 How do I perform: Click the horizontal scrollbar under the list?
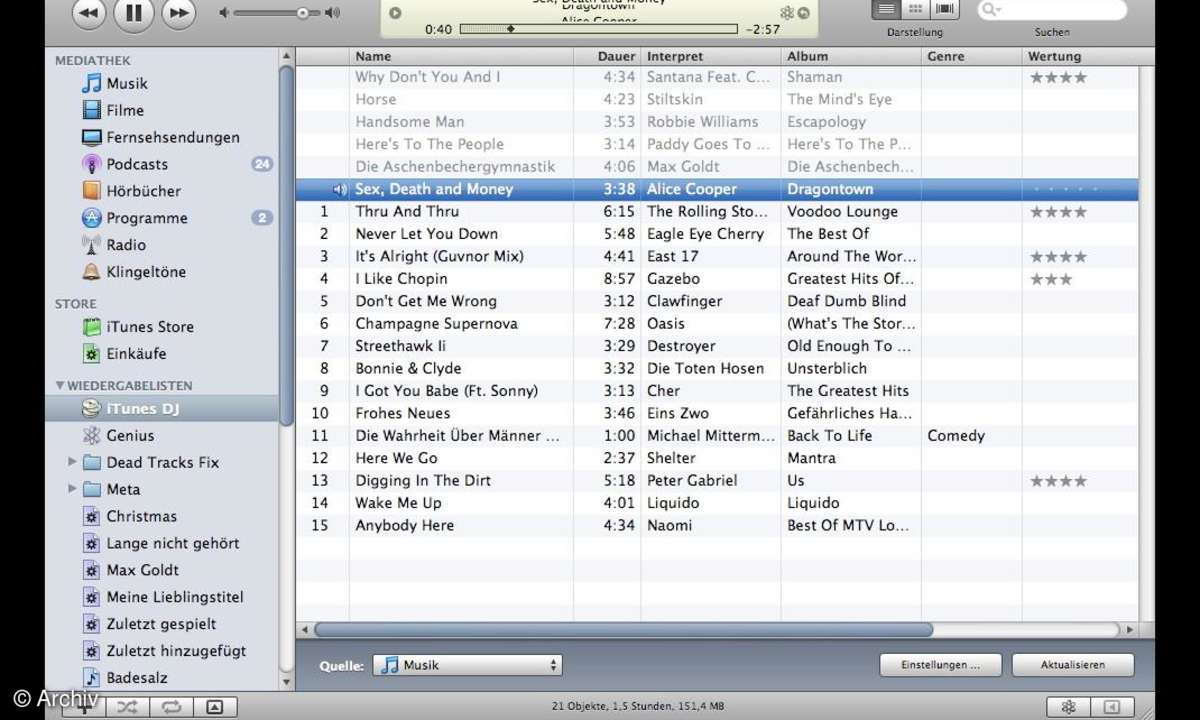tap(622, 630)
